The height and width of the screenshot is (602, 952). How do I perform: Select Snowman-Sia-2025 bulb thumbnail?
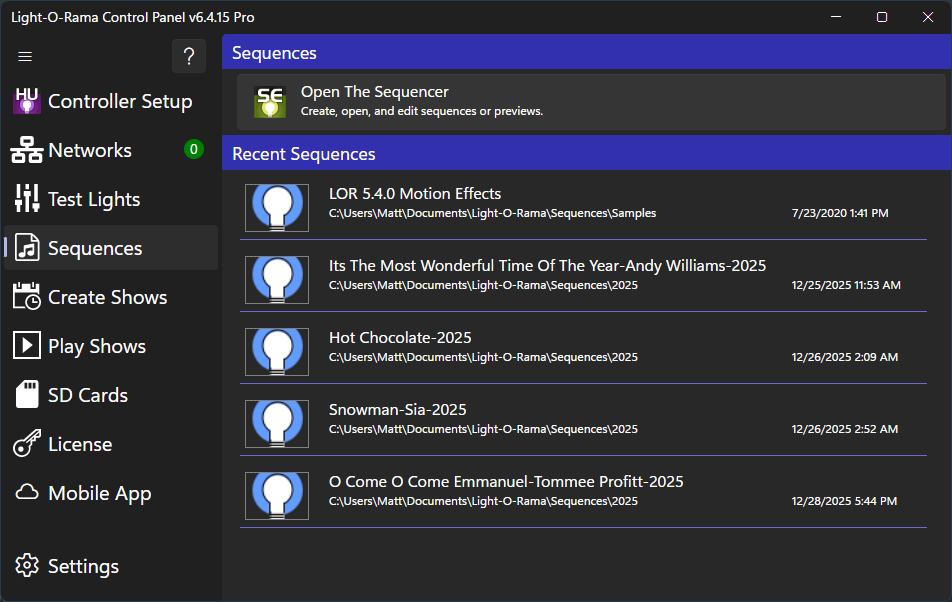[x=277, y=424]
